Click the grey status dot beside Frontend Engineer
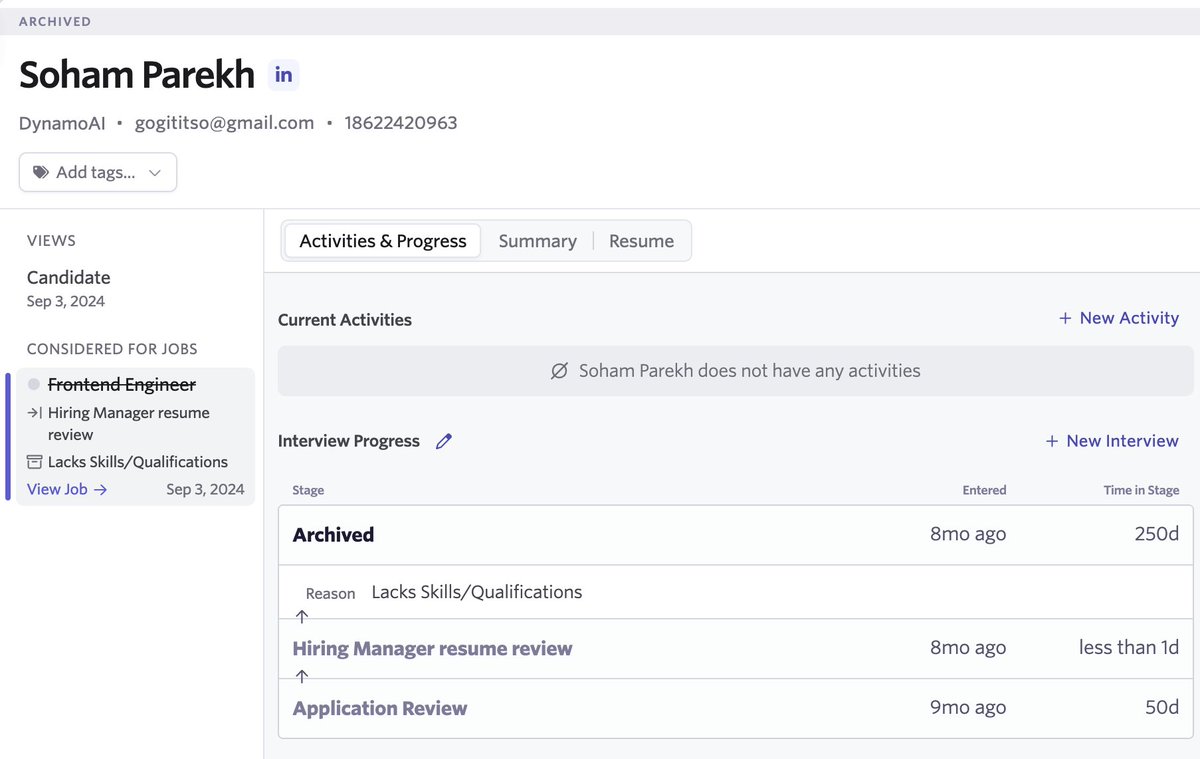 (x=34, y=384)
